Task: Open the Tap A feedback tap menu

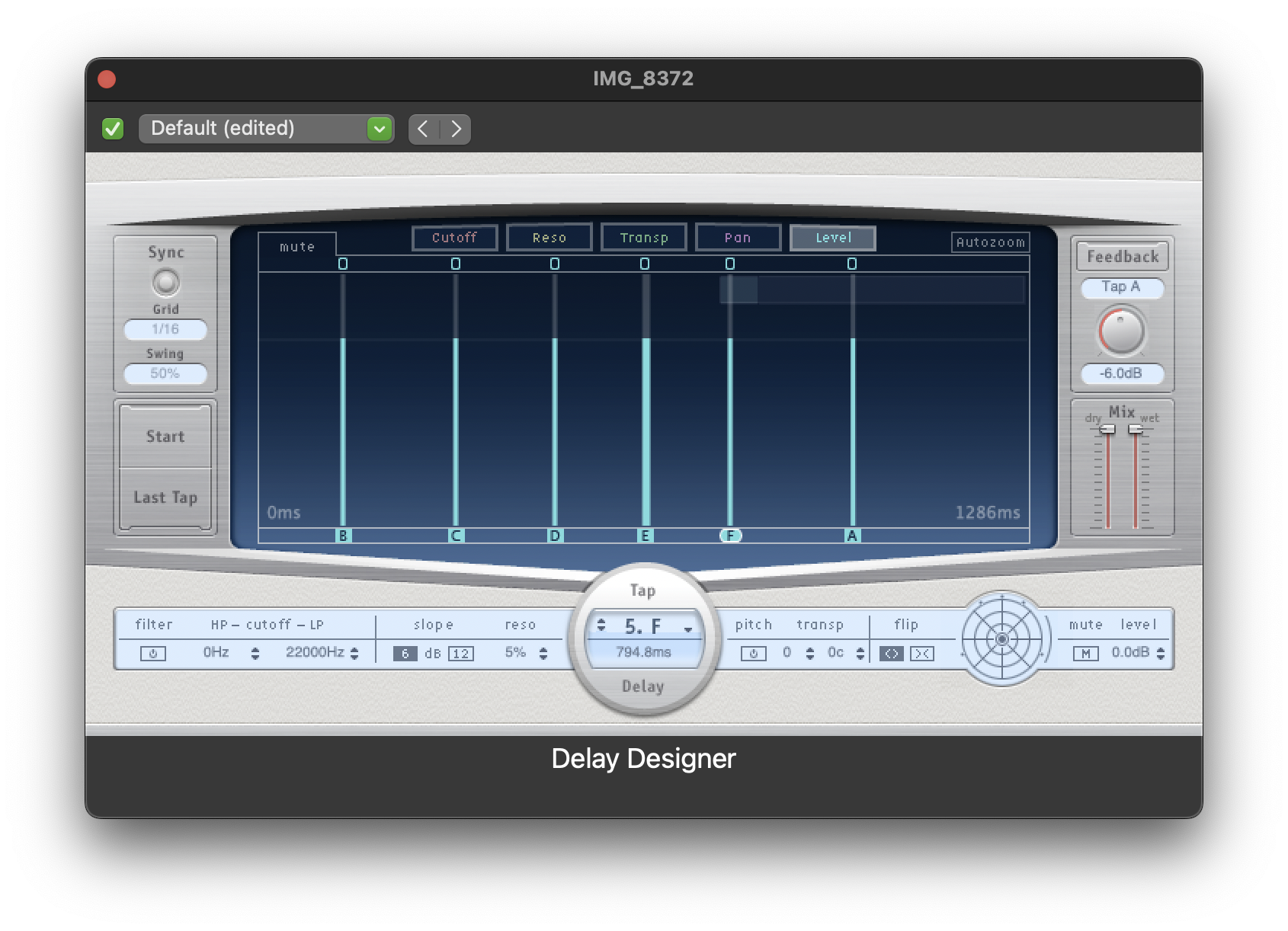Action: tap(1122, 287)
